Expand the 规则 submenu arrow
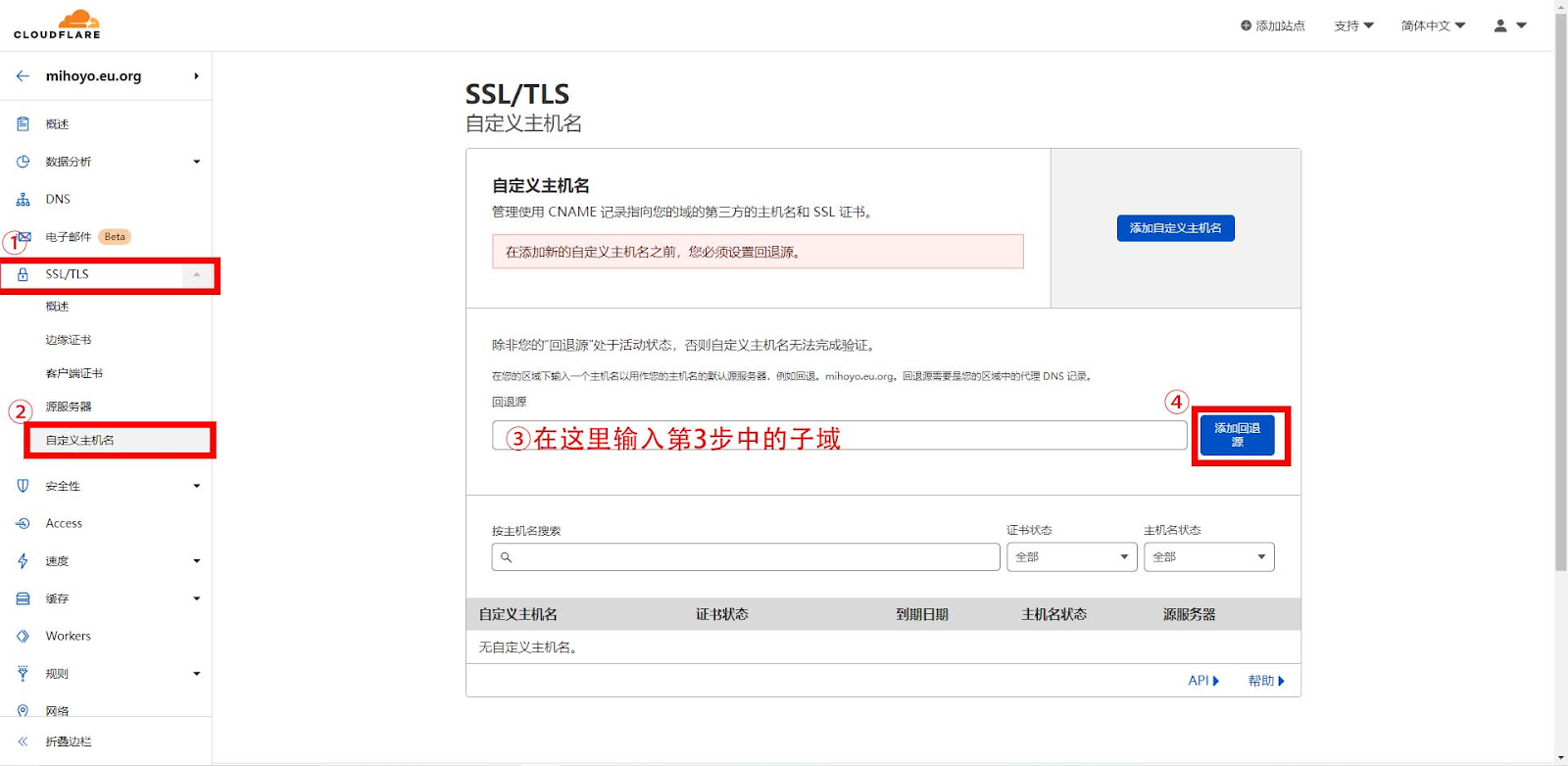 pos(196,674)
